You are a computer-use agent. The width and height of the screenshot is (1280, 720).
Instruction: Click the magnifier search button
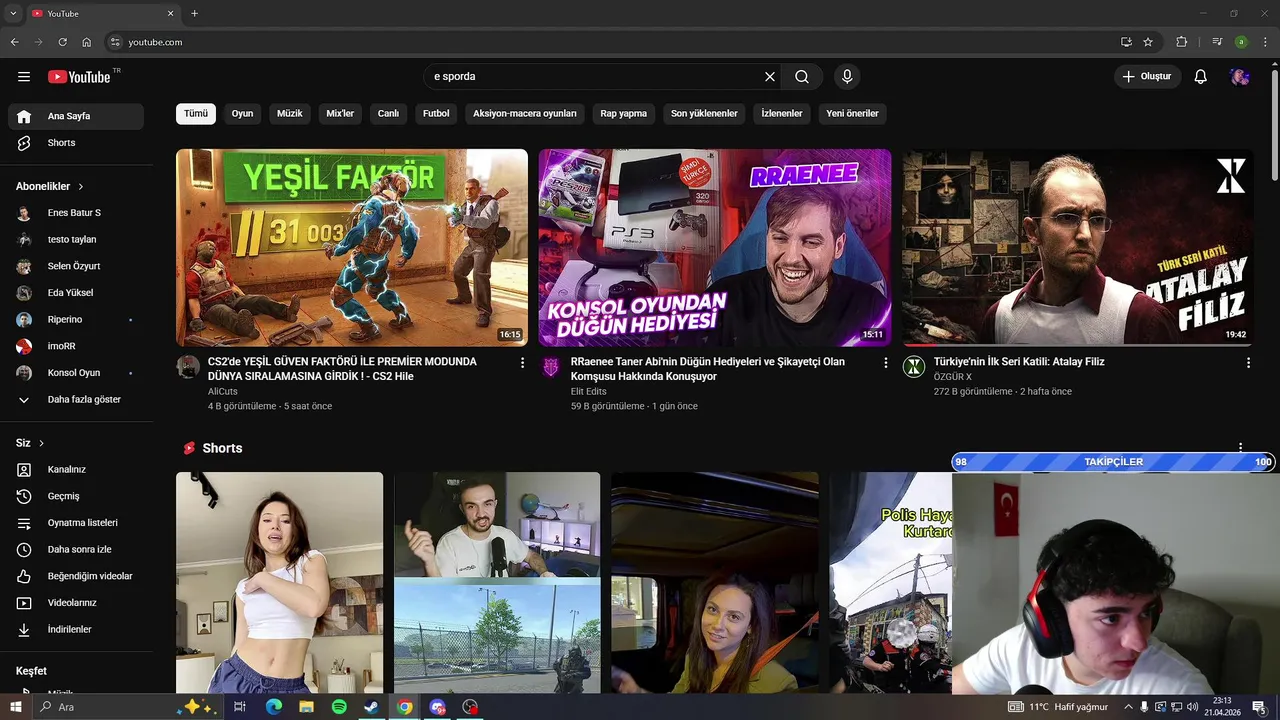coord(802,77)
